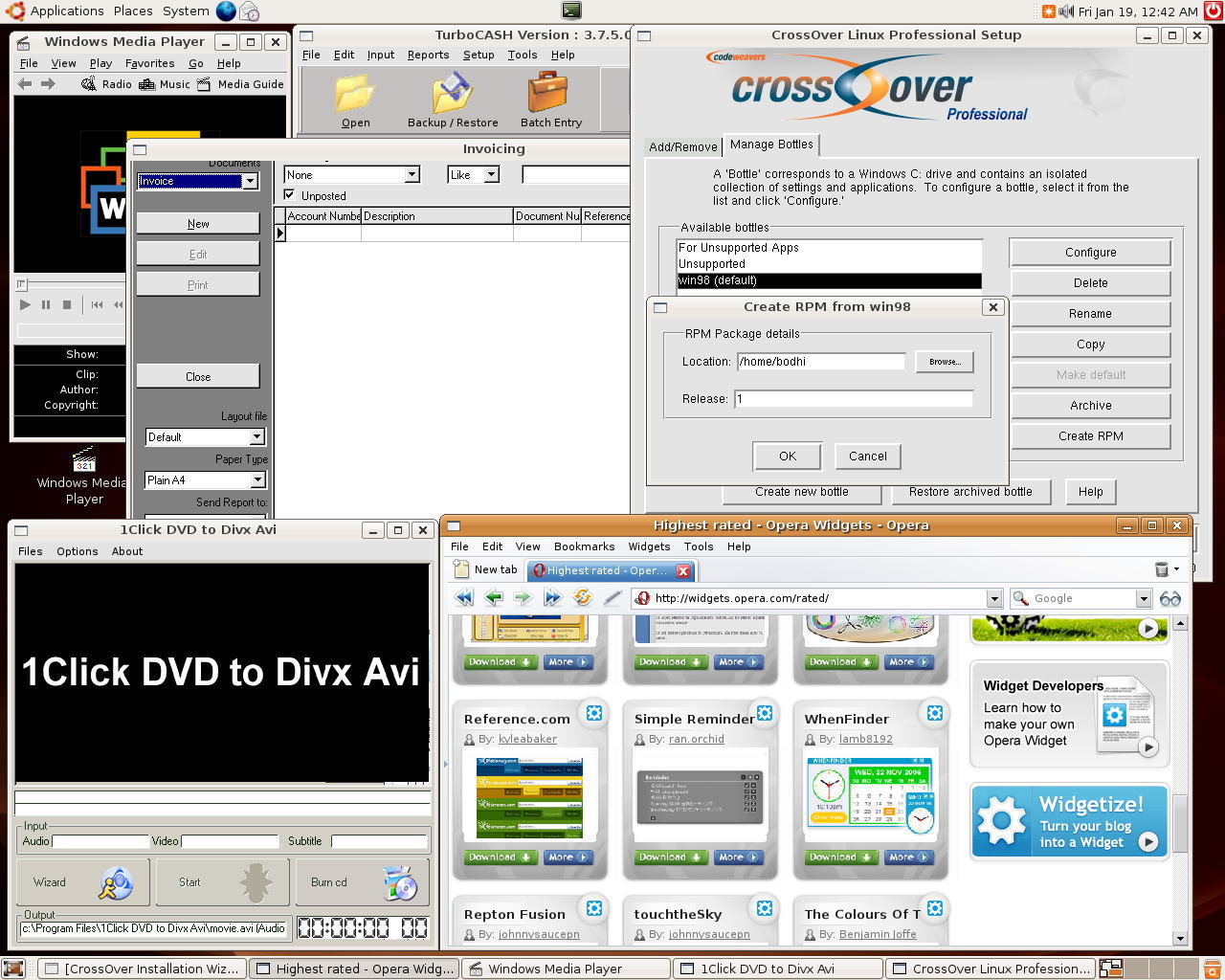
Task: Click OK in Create RPM dialog
Action: coord(788,456)
